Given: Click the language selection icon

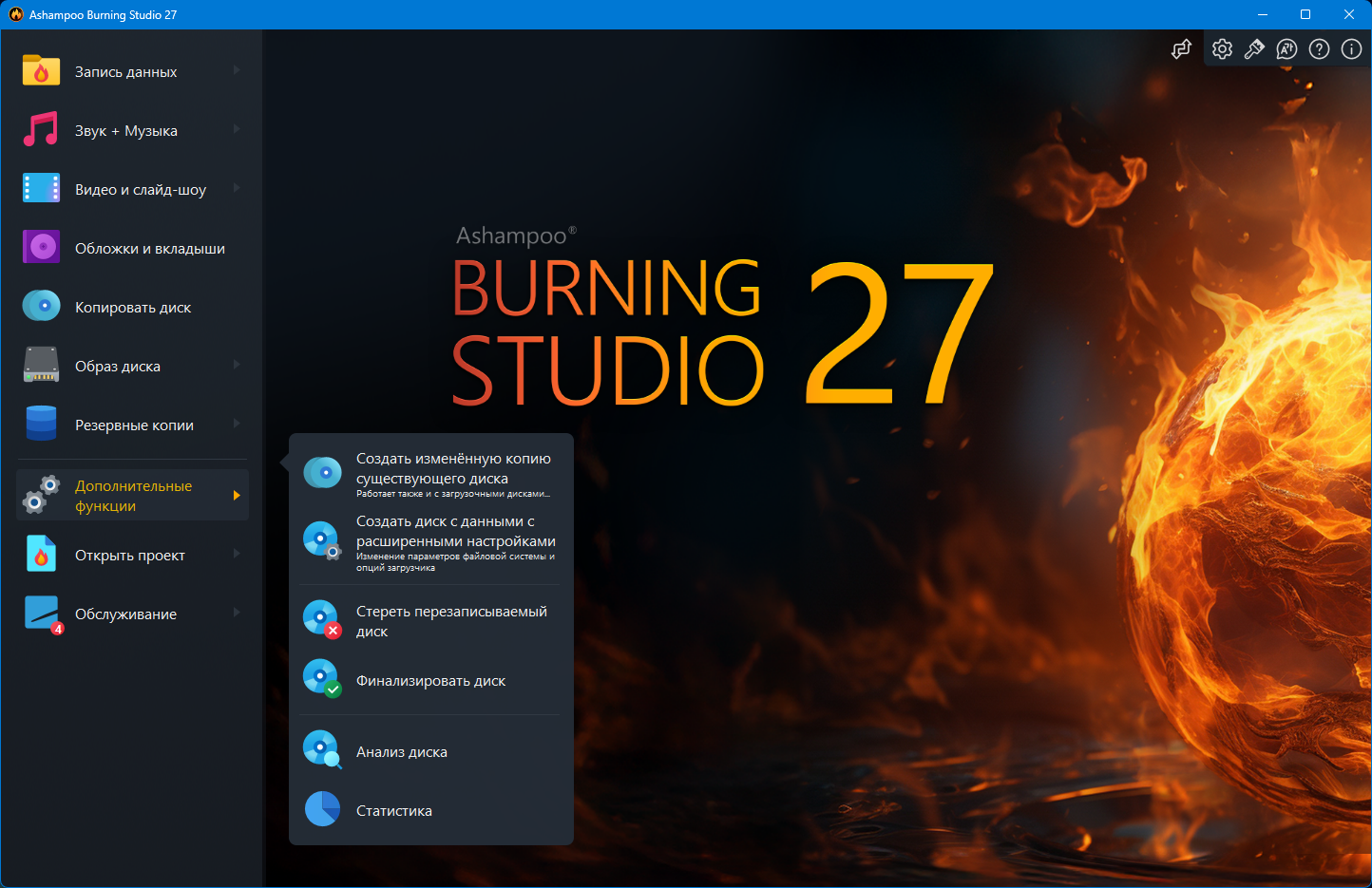Looking at the screenshot, I should point(1286,49).
